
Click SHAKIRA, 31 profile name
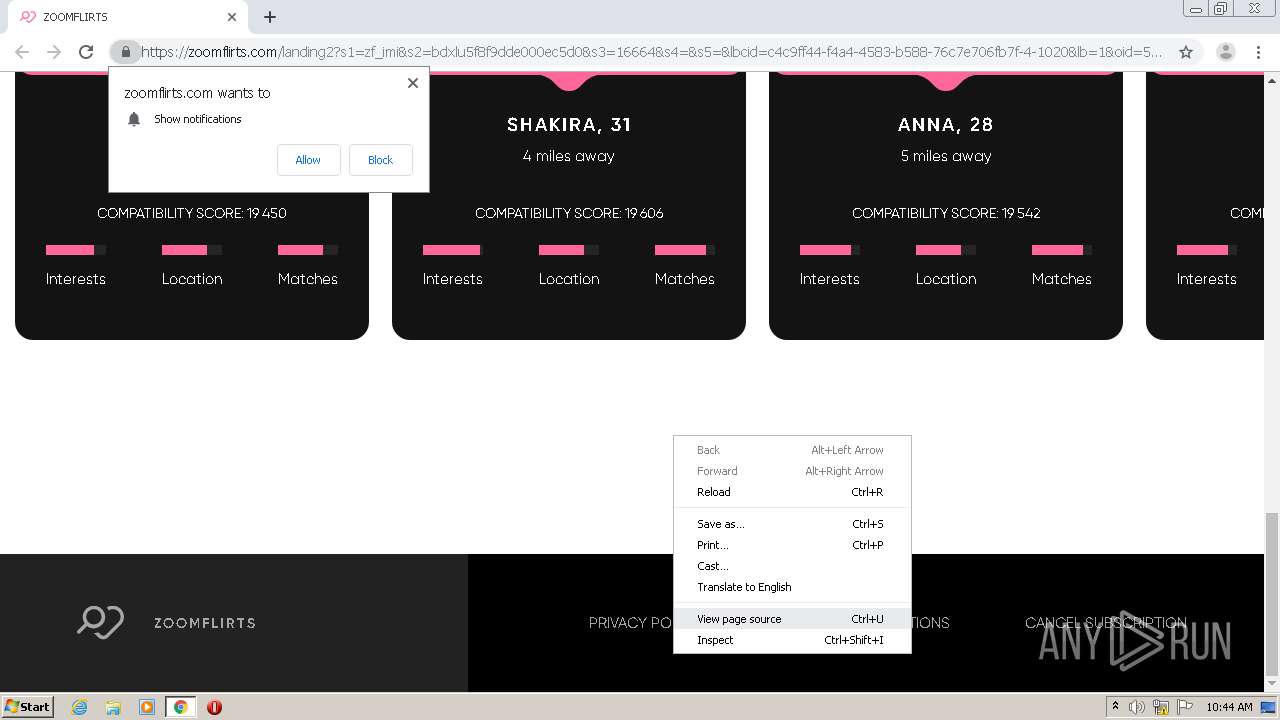coord(569,125)
